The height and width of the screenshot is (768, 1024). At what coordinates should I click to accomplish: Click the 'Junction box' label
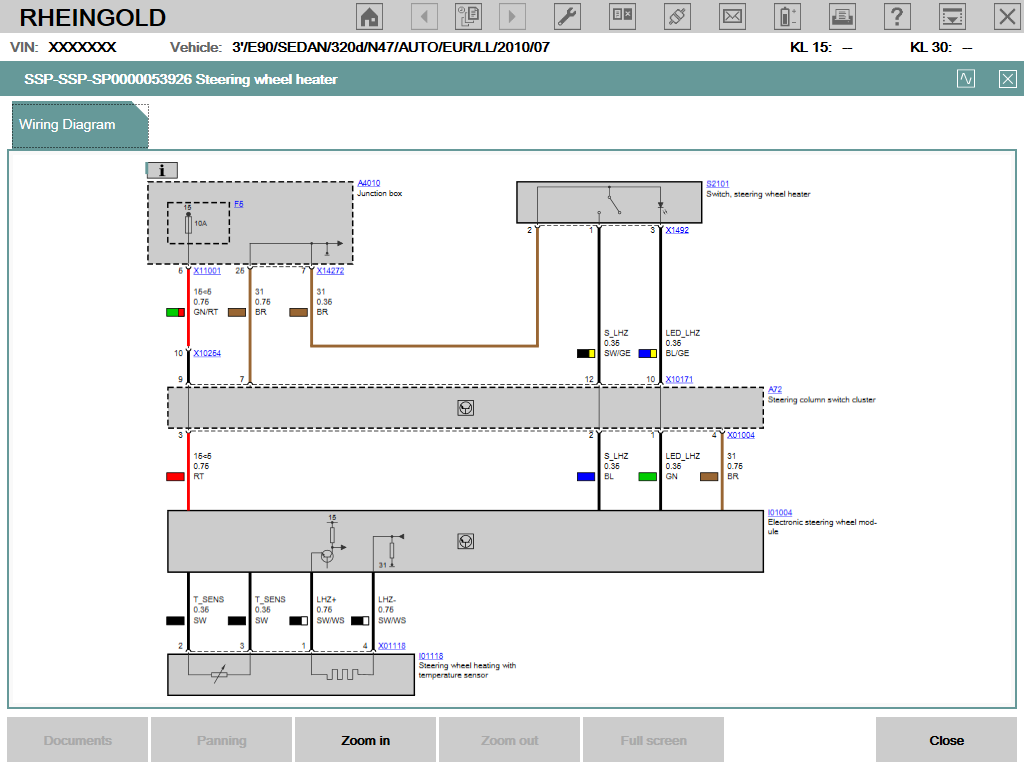point(379,194)
